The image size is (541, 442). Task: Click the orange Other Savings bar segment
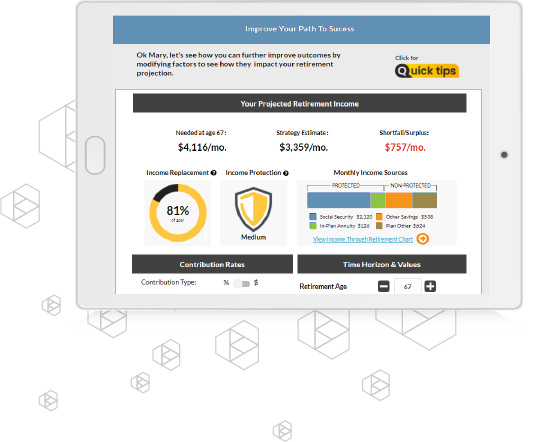tap(399, 200)
